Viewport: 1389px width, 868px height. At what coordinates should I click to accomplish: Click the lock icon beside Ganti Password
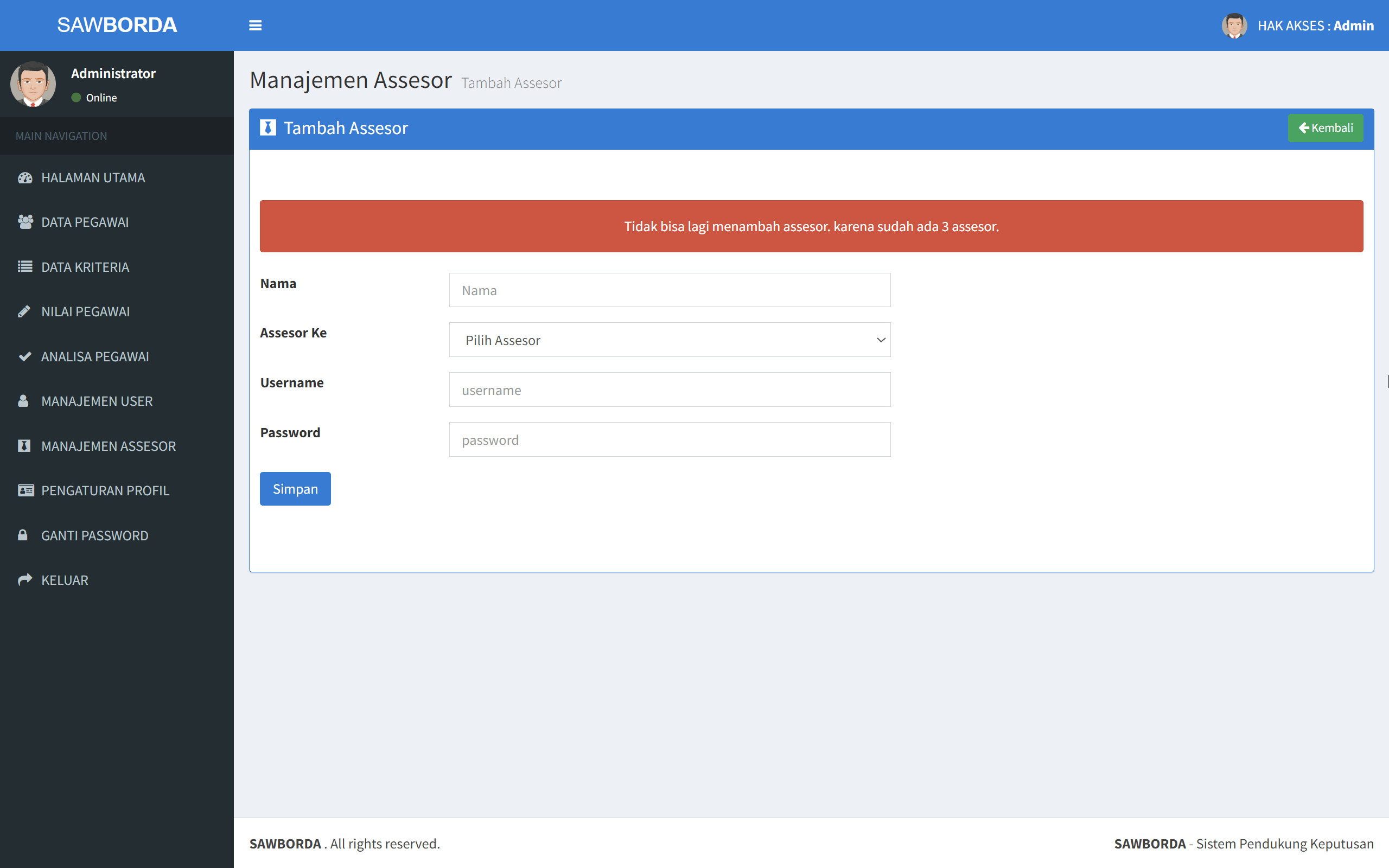pyautogui.click(x=24, y=535)
